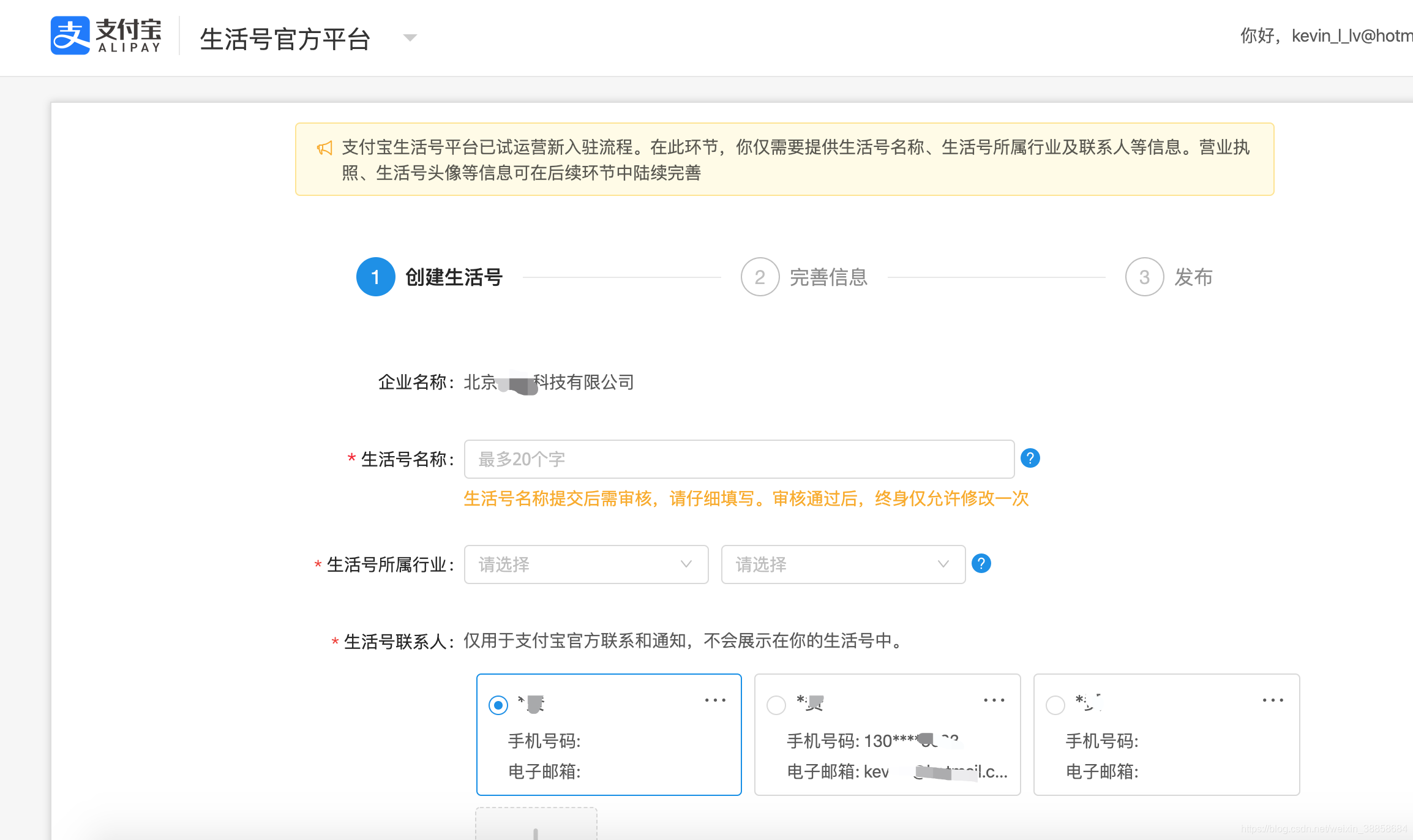Open the more options dots on third contact card
The width and height of the screenshot is (1413, 840).
[1272, 700]
